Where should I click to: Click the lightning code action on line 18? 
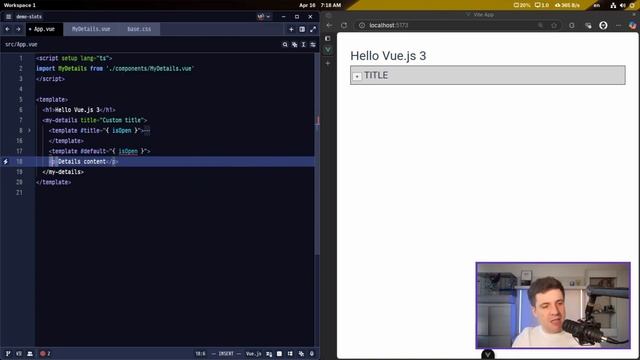pos(6,162)
